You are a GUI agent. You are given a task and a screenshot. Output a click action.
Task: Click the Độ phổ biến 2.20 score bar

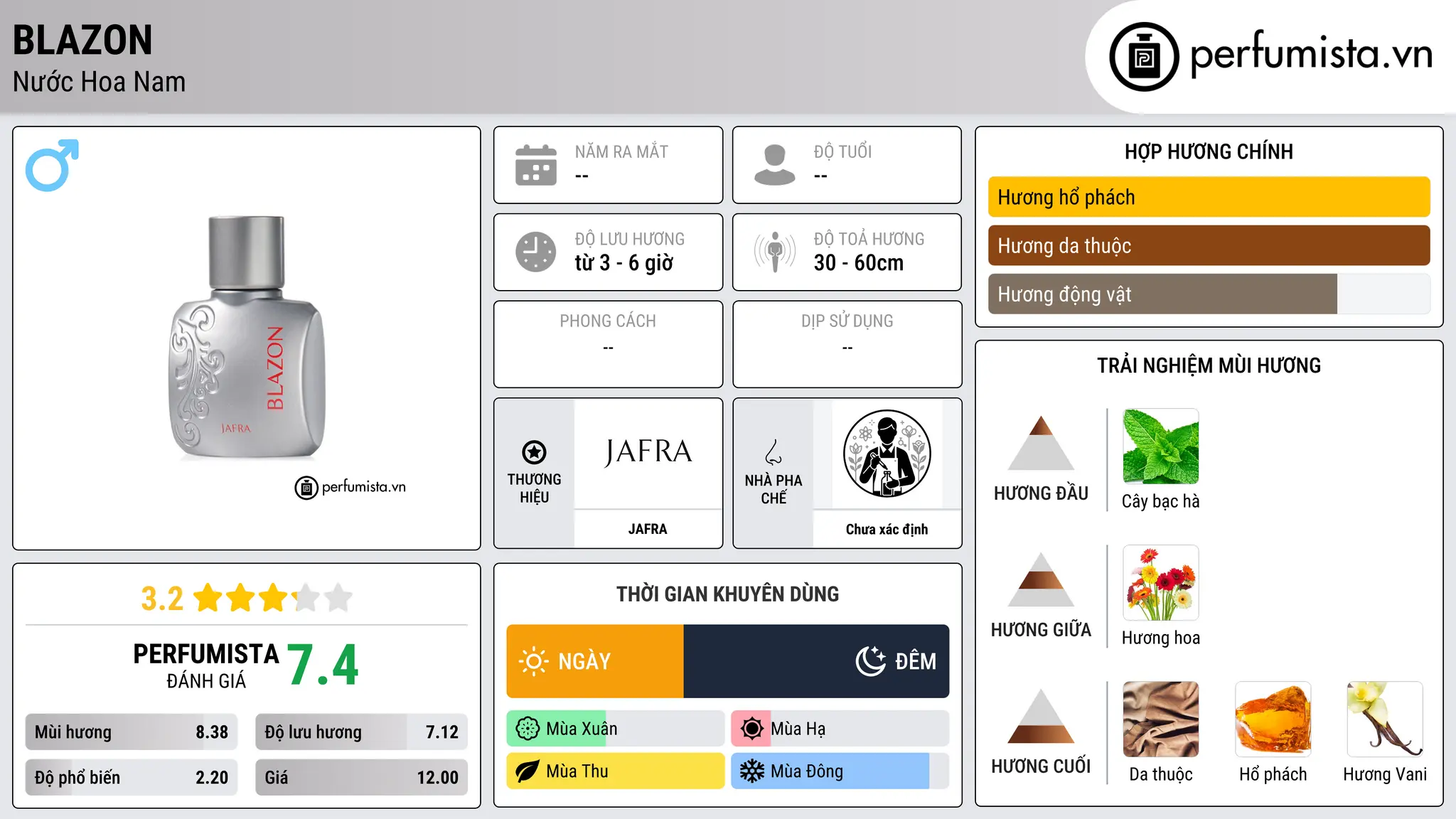132,778
